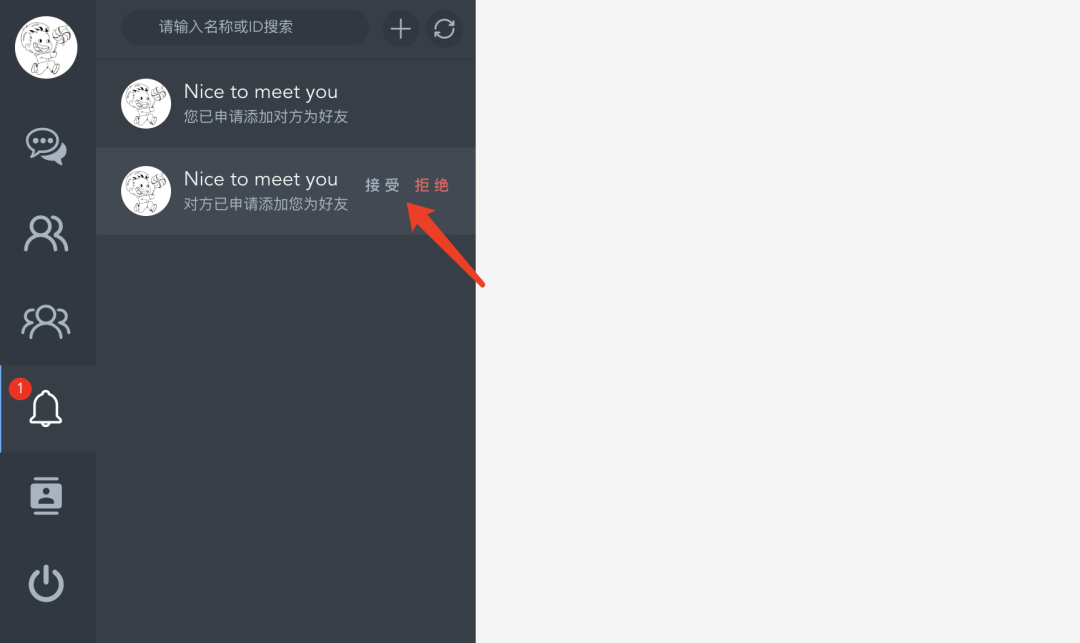
Task: Click the second Nice to meet you title
Action: click(261, 179)
